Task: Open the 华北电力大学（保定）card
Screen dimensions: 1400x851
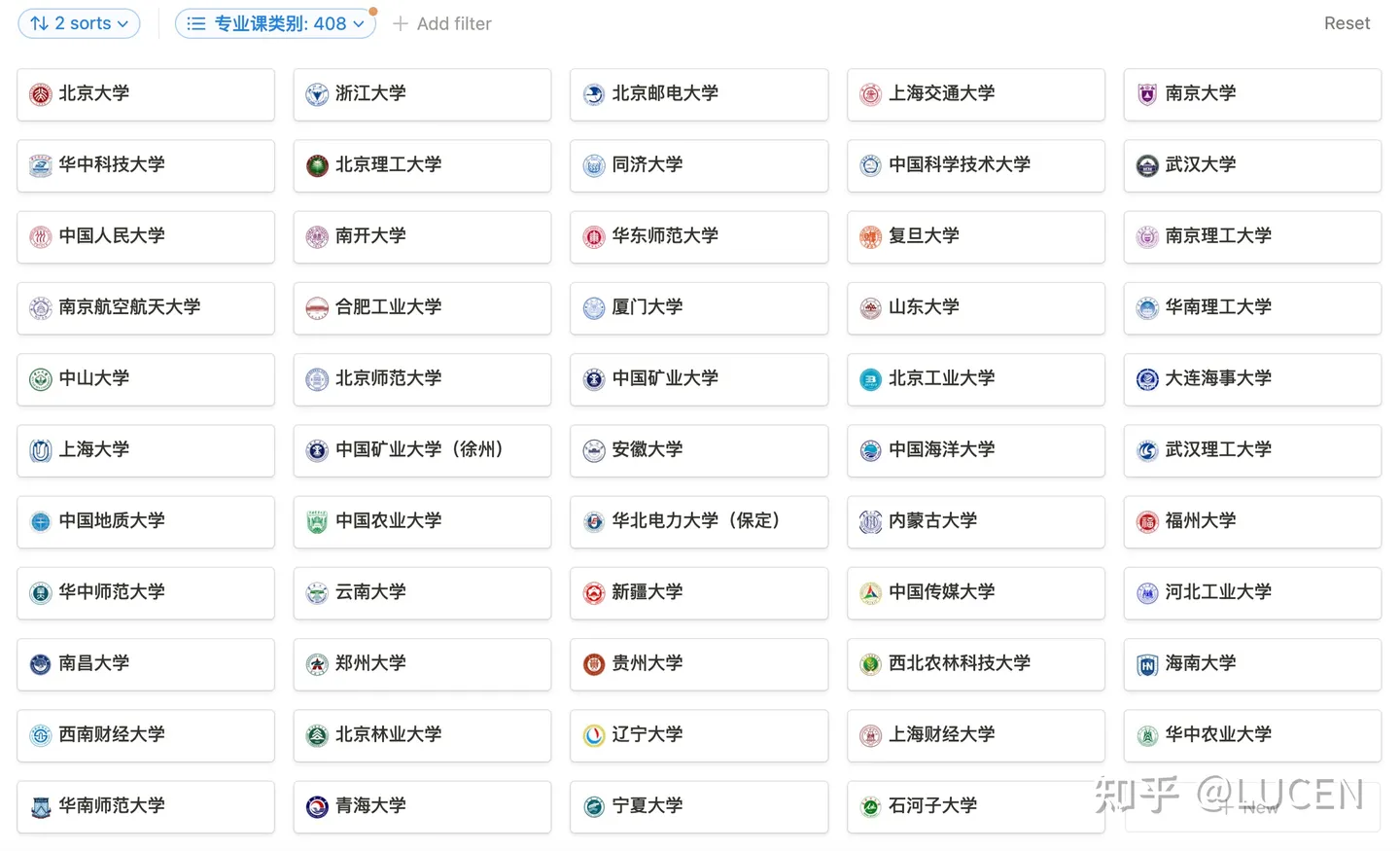Action: 699,521
